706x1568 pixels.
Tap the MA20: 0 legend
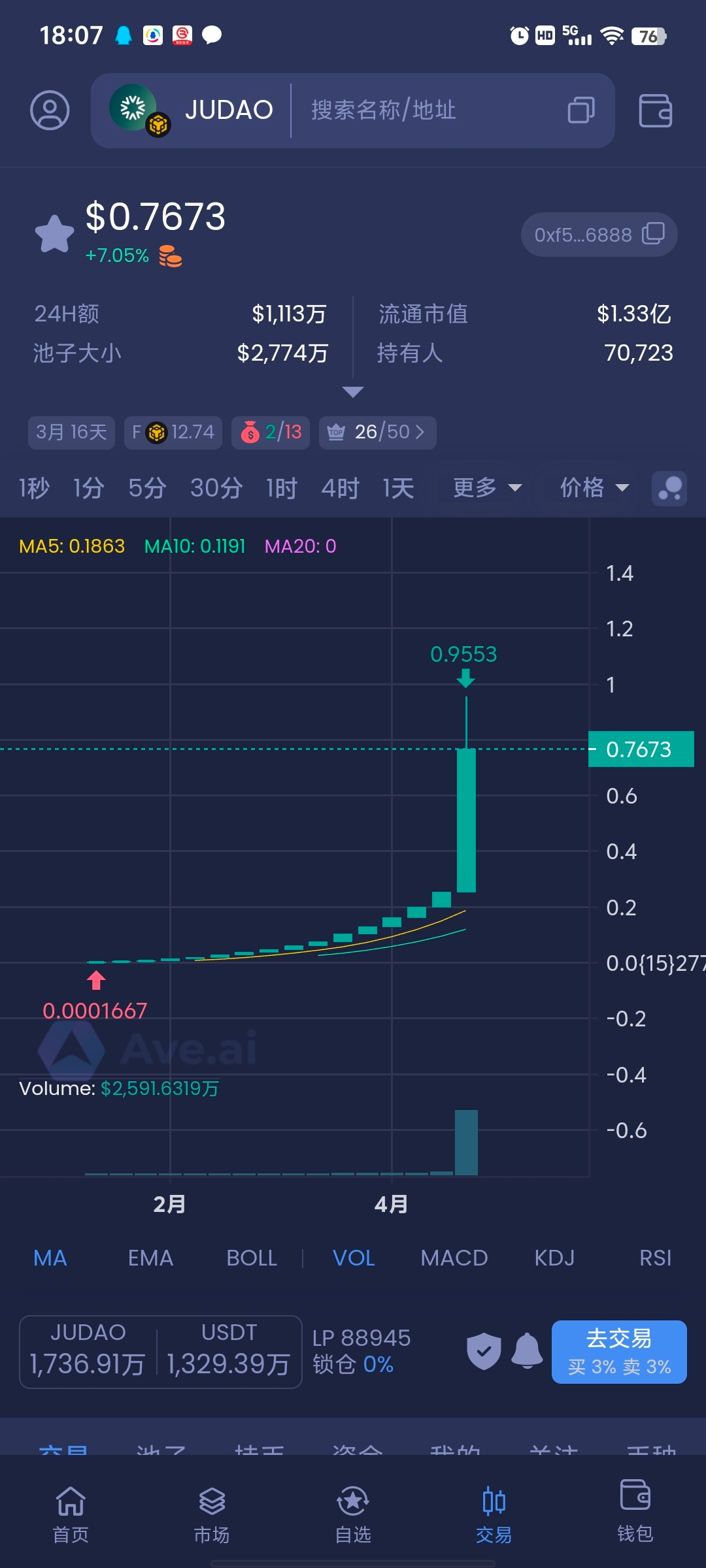pyautogui.click(x=300, y=546)
